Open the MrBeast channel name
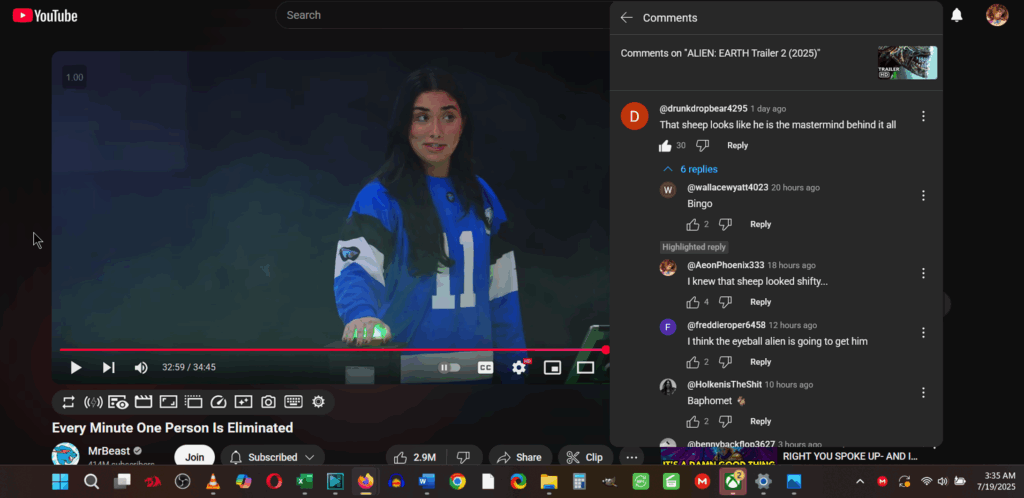Image resolution: width=1024 pixels, height=498 pixels. coord(108,451)
